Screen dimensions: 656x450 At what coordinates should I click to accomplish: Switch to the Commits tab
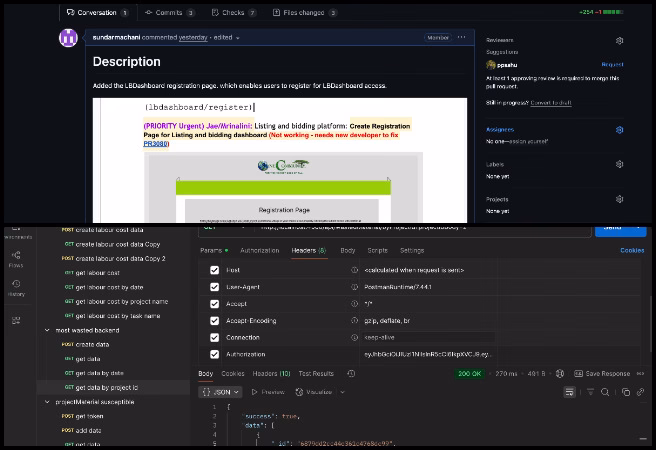pos(170,13)
